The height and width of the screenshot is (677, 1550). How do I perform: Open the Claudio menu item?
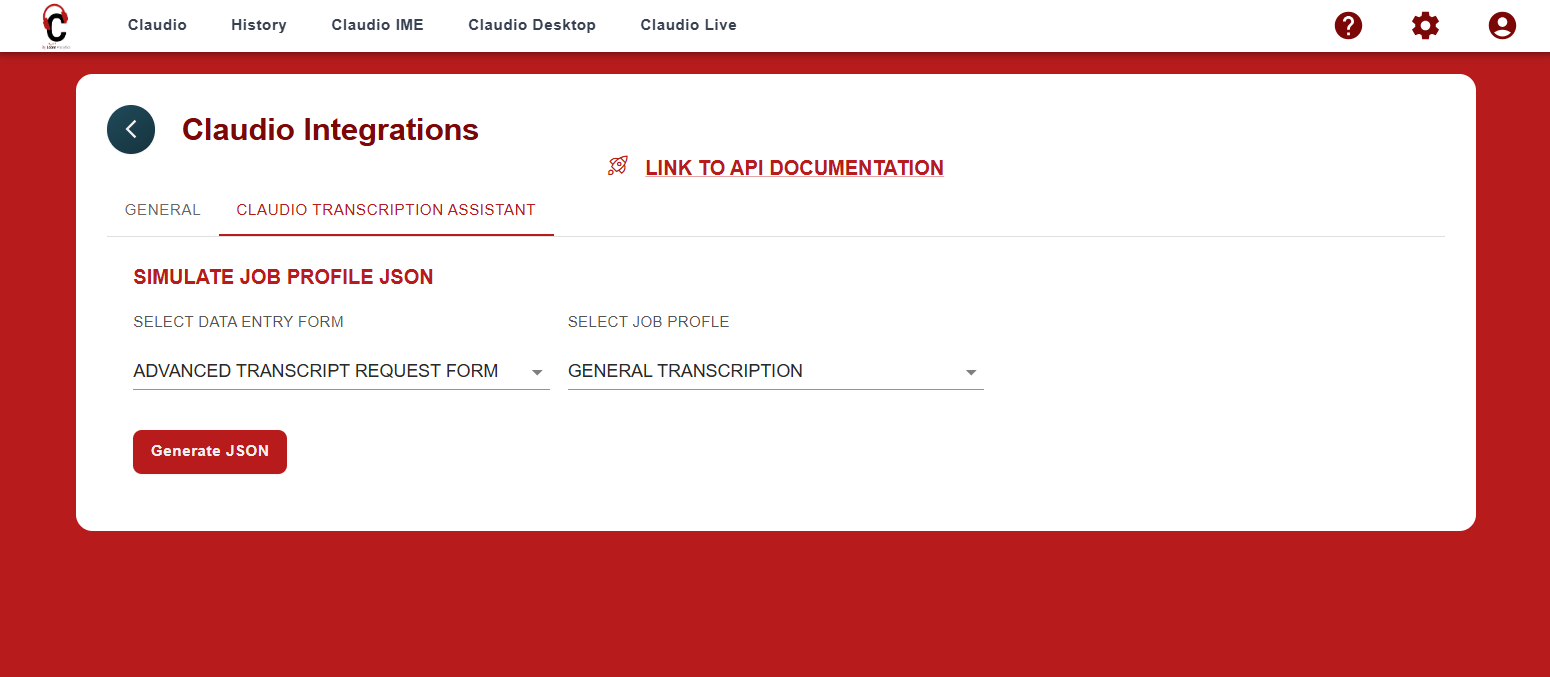(x=157, y=25)
